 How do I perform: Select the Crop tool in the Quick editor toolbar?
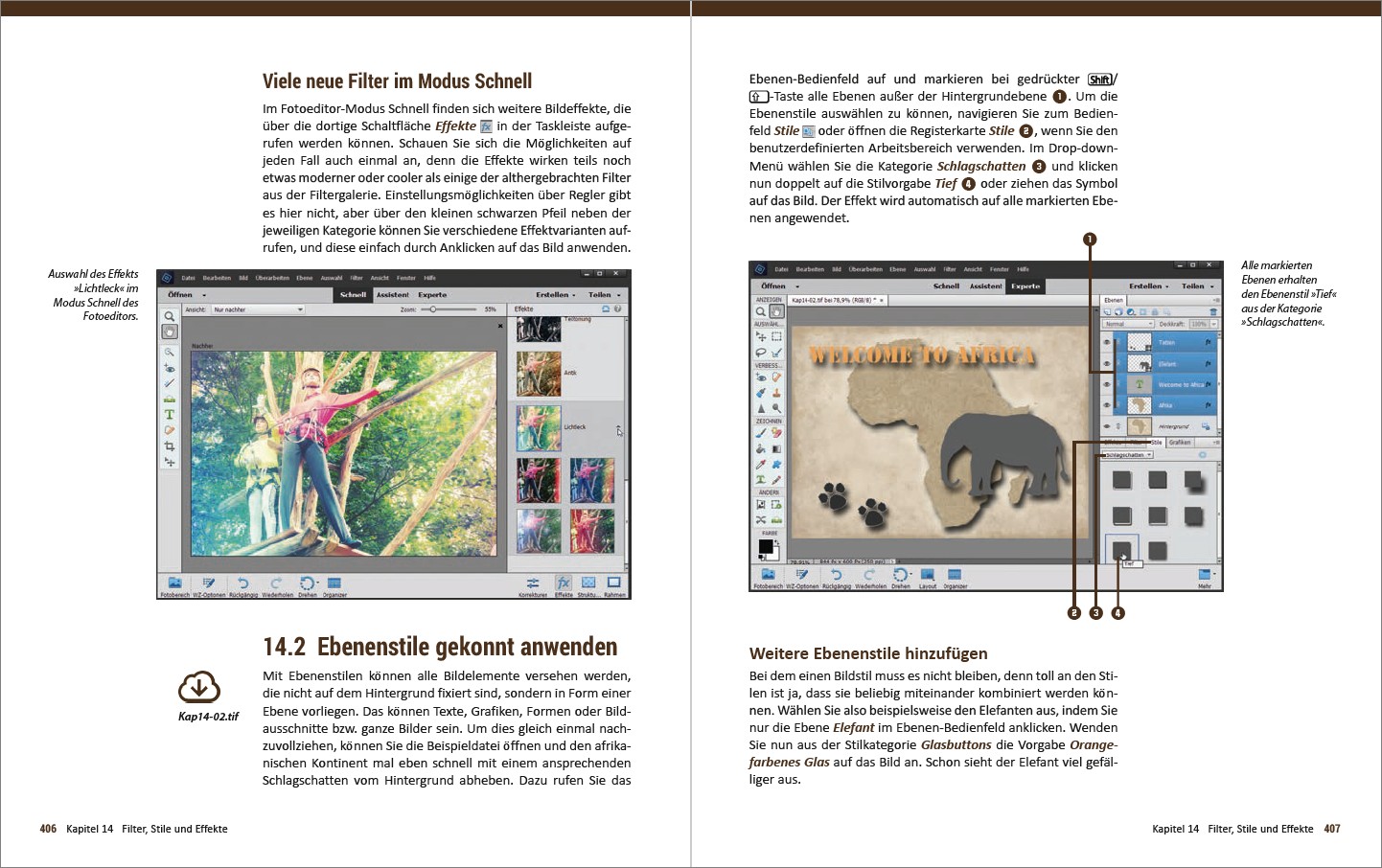click(170, 446)
